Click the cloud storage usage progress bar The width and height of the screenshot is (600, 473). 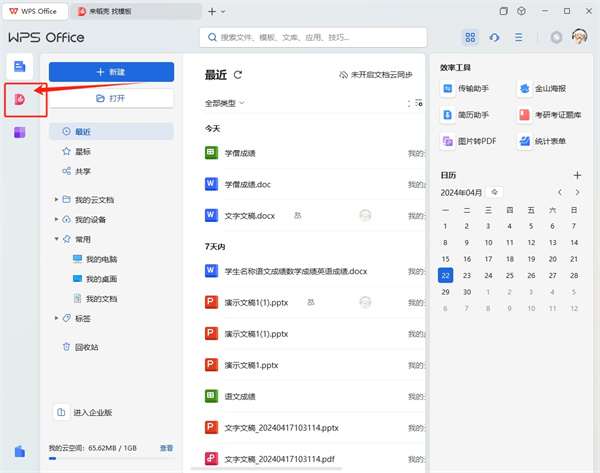coord(111,458)
